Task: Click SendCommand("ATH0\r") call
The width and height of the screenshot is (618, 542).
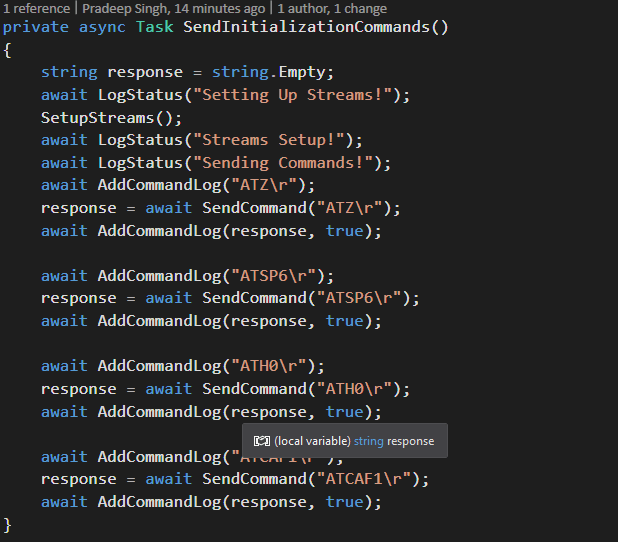Action: (x=306, y=389)
